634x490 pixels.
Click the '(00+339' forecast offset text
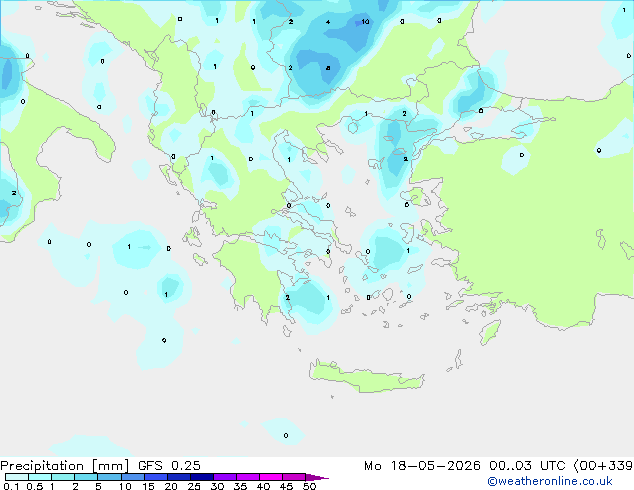tap(603, 466)
